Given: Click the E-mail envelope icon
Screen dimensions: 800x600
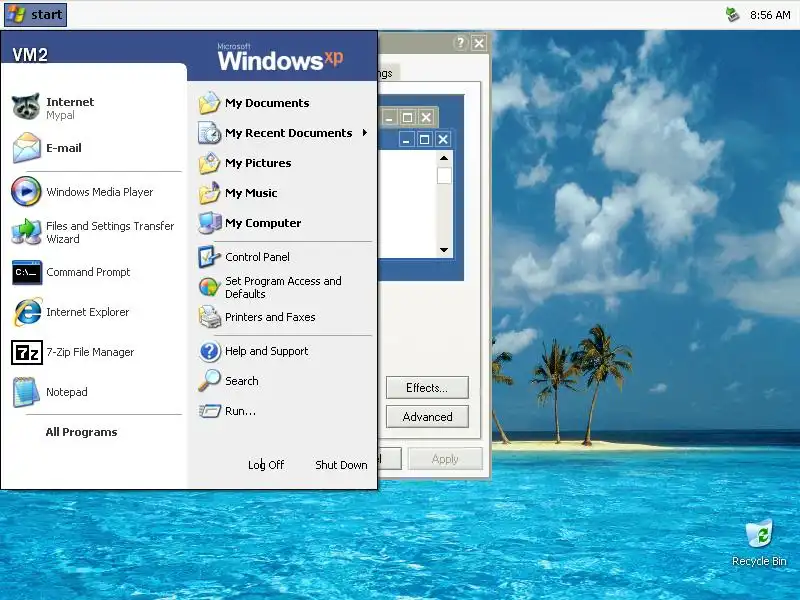Looking at the screenshot, I should [26, 147].
